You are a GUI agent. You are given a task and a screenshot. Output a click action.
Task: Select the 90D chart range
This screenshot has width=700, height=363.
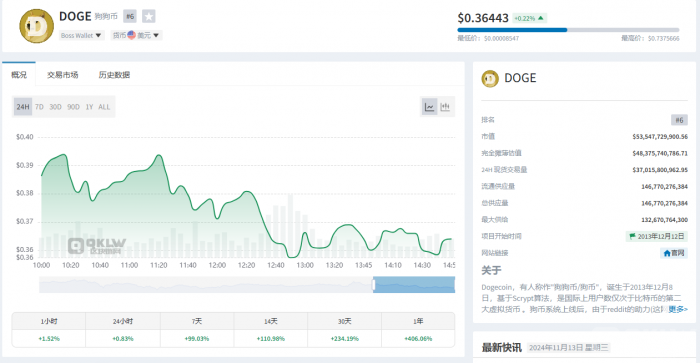(73, 107)
